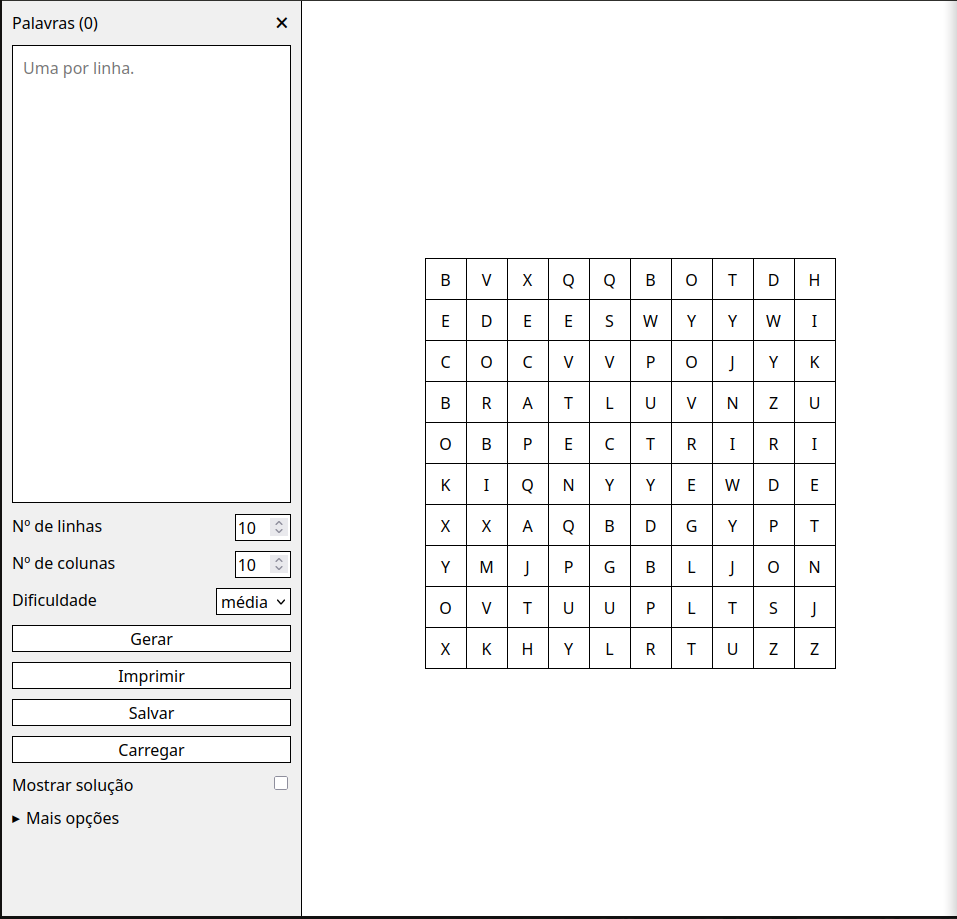Select the bottom-right grid cell with Z

[814, 649]
